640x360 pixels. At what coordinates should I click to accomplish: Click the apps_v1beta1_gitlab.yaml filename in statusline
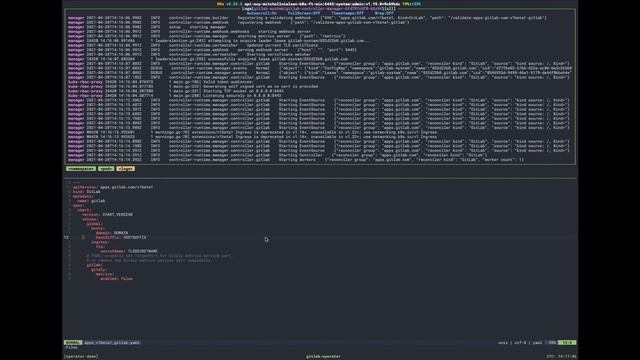pyautogui.click(x=112, y=342)
